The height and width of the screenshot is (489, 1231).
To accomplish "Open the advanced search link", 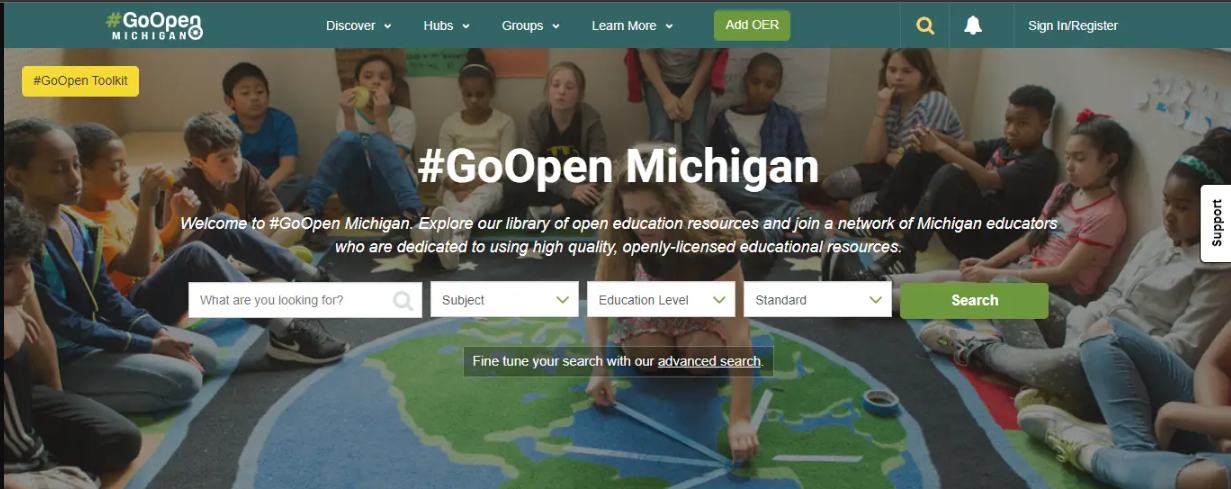I will point(709,361).
